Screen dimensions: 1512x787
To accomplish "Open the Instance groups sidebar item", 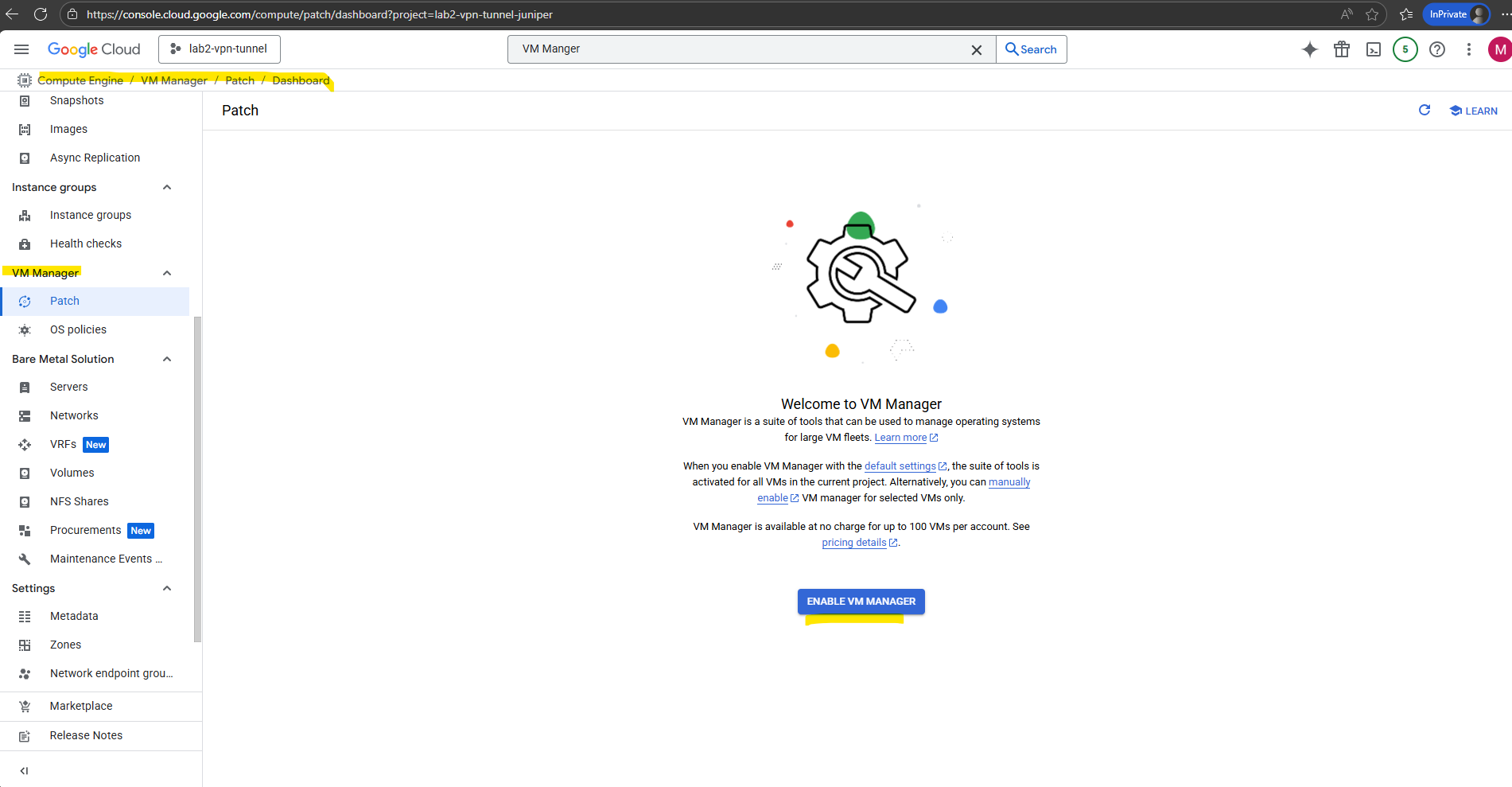I will tap(95, 215).
